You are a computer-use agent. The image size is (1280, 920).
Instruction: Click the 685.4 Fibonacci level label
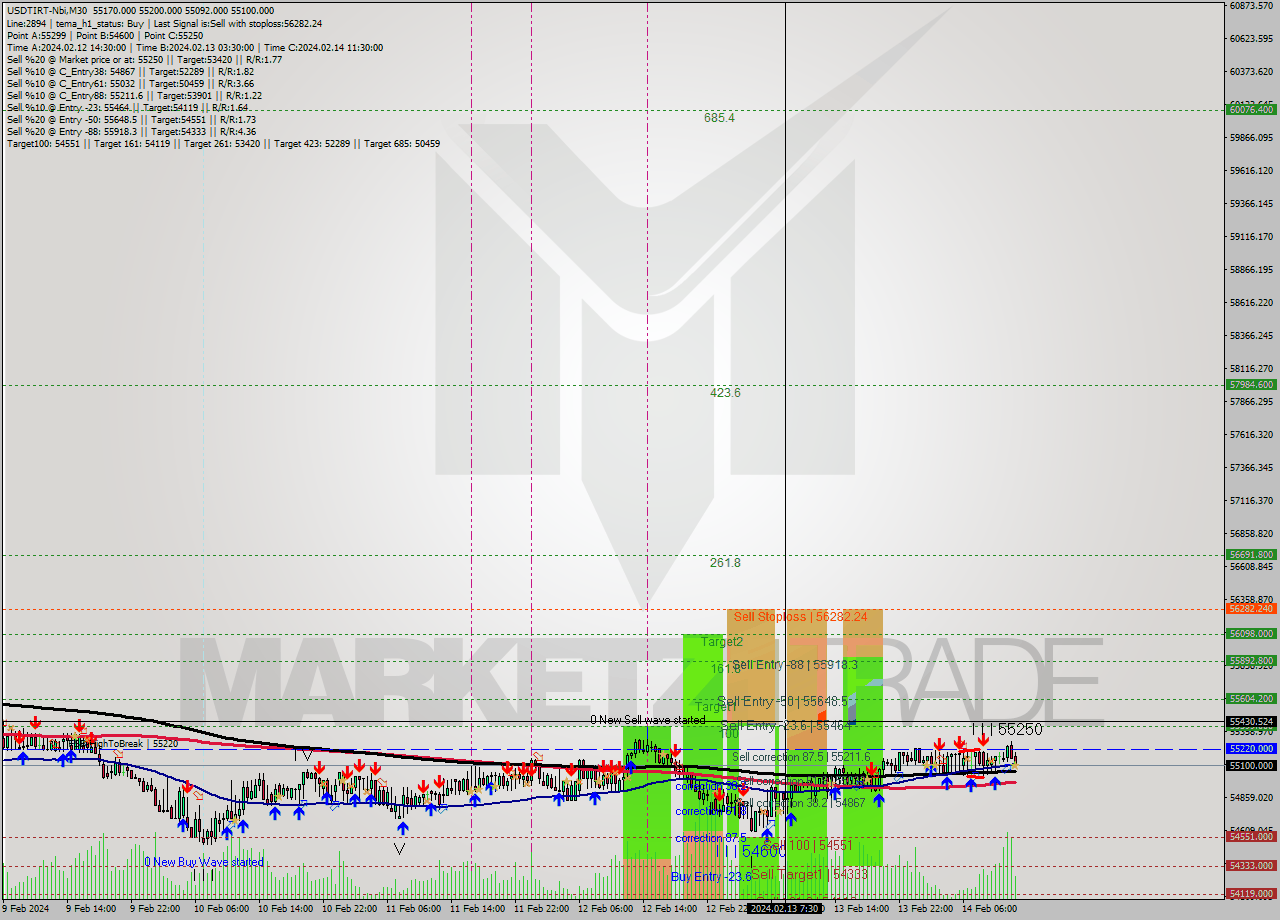point(719,118)
